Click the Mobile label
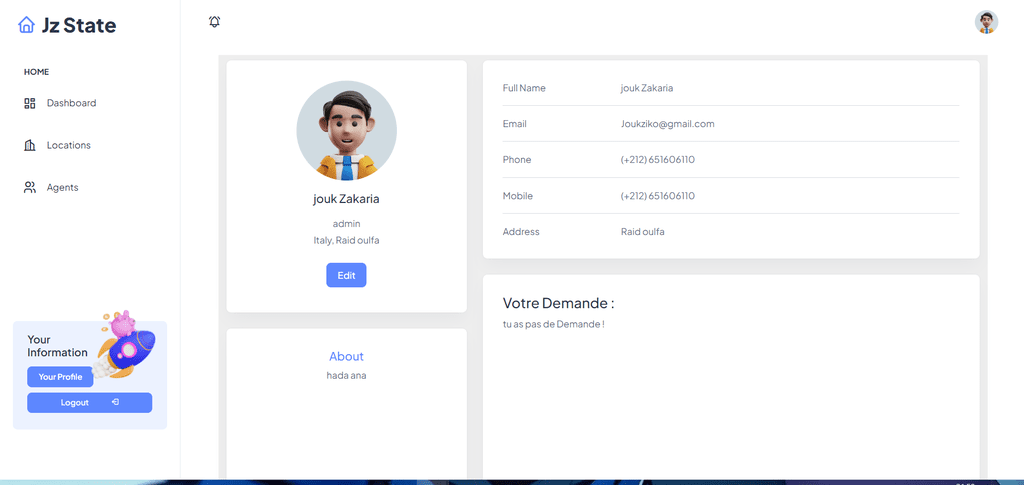 [518, 196]
